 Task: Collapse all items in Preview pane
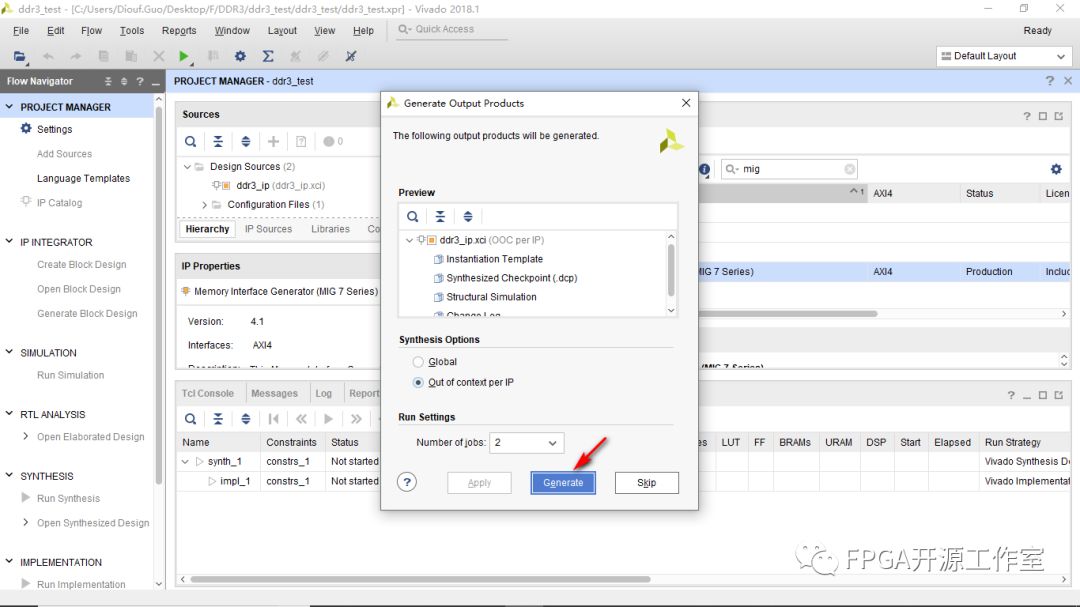[x=440, y=216]
